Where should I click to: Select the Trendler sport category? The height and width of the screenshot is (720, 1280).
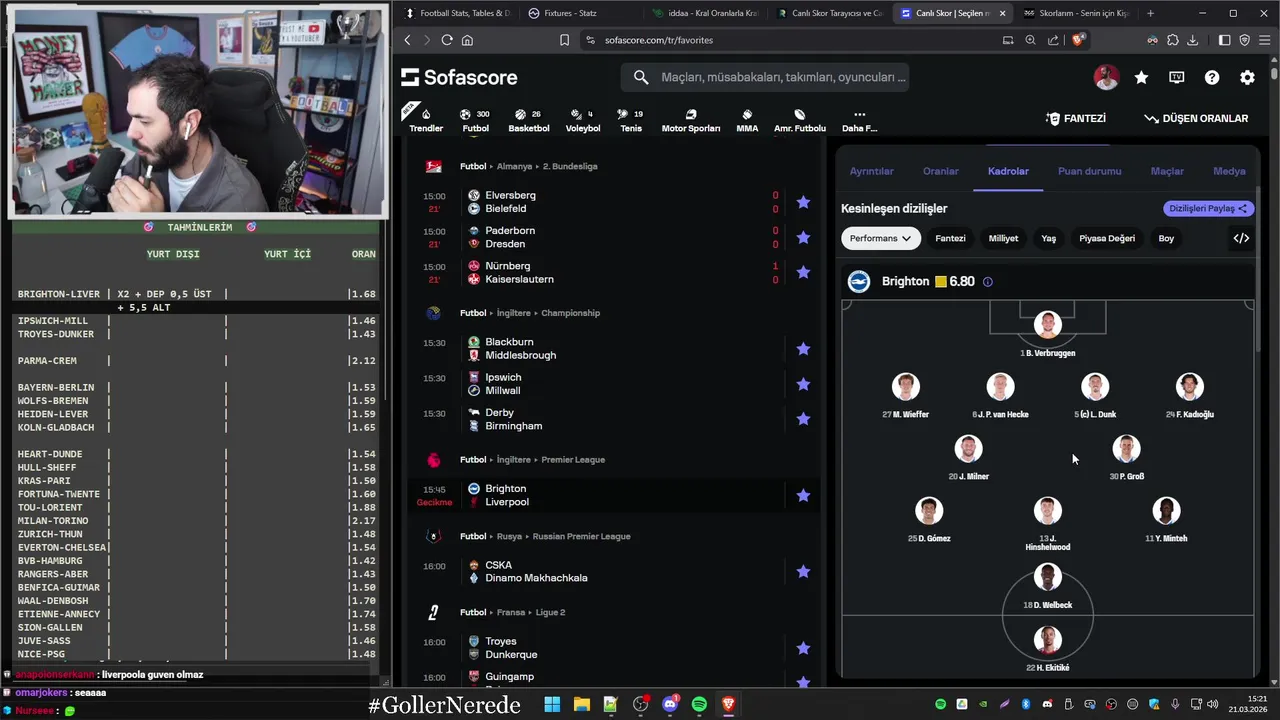[426, 120]
